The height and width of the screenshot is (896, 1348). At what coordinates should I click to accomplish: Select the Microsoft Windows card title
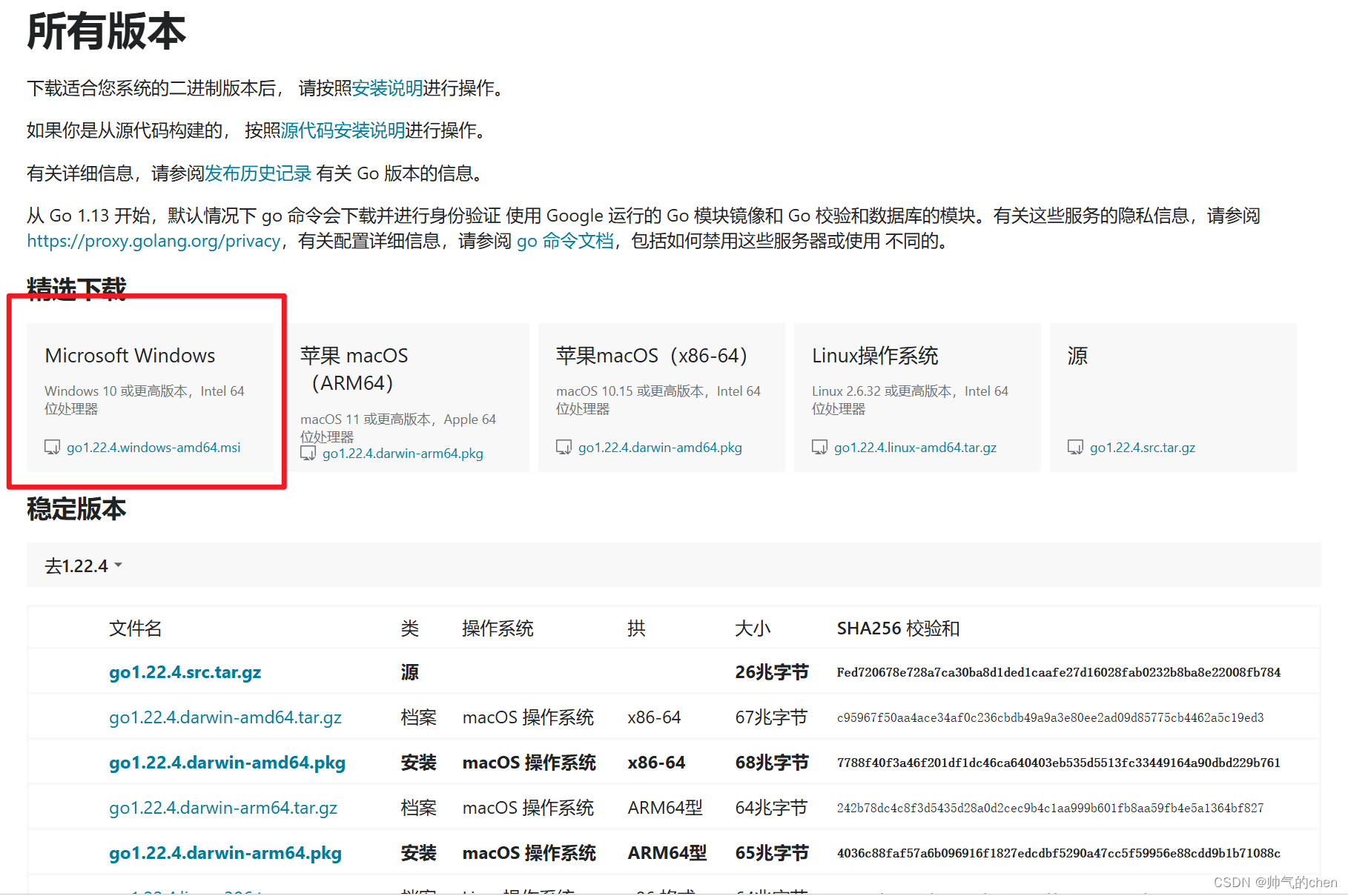point(130,356)
